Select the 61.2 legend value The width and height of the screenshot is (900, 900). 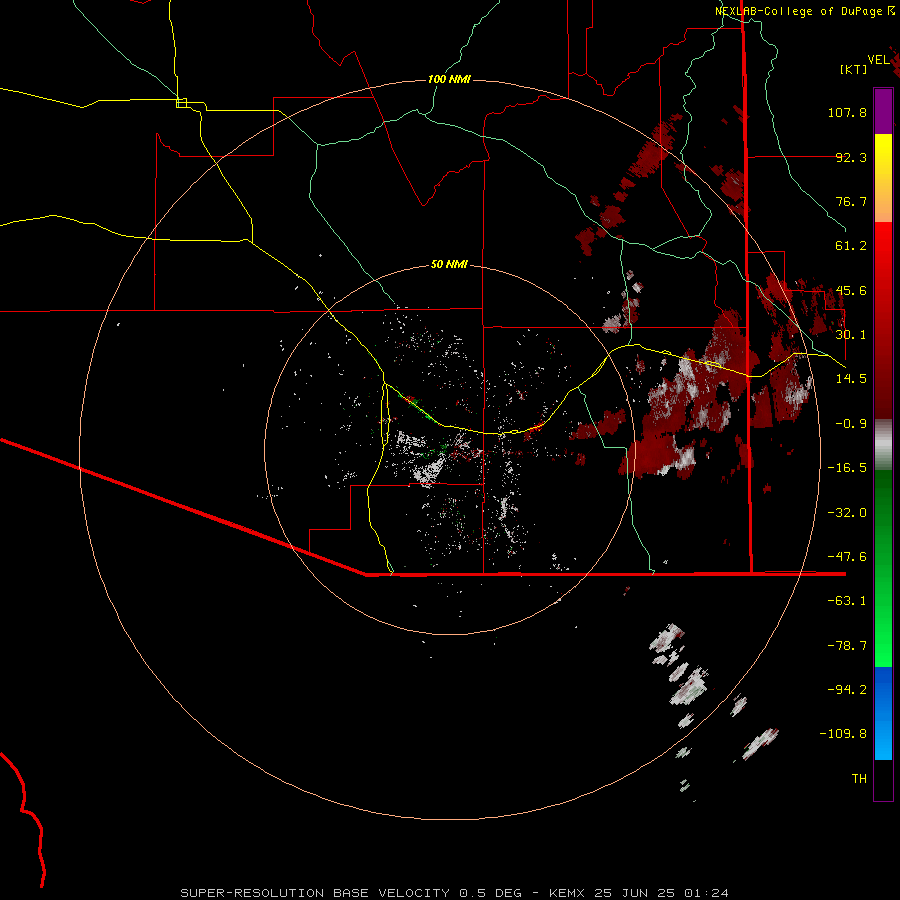(x=851, y=246)
